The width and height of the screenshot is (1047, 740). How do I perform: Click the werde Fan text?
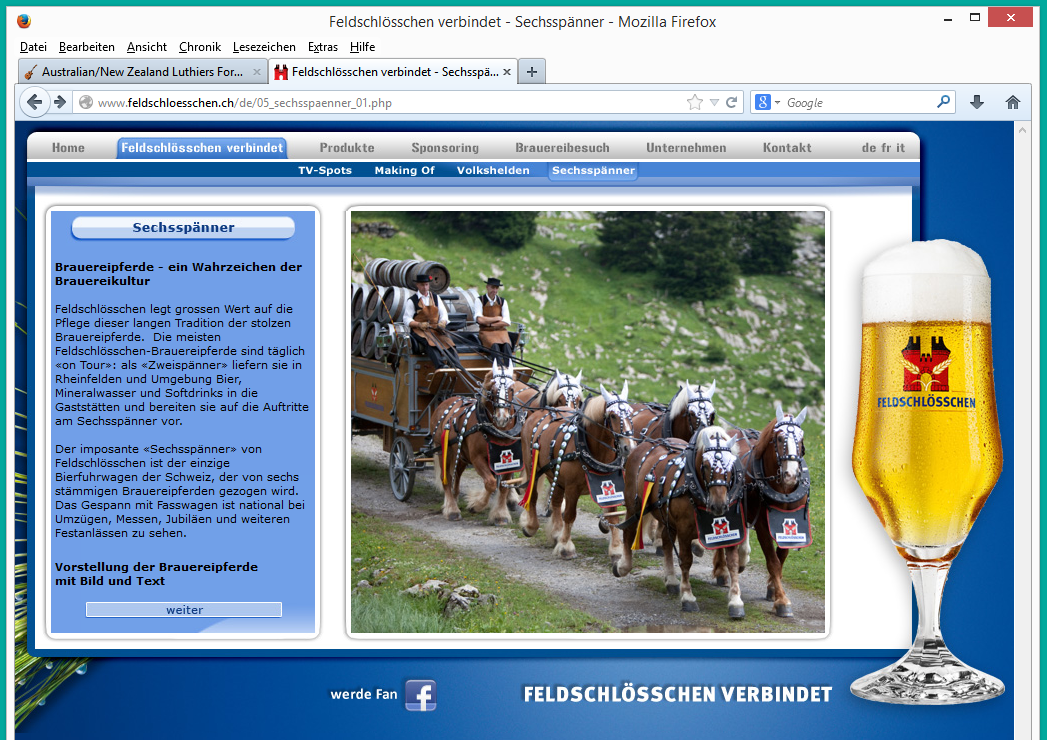point(363,694)
